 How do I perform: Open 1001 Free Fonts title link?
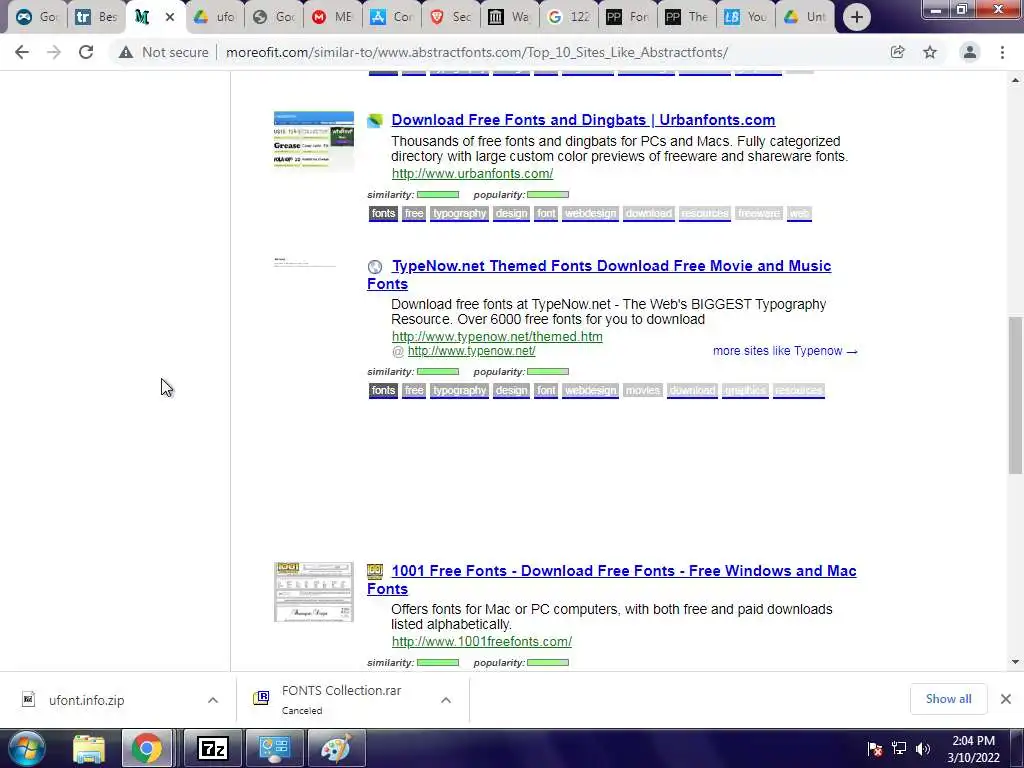coord(611,580)
